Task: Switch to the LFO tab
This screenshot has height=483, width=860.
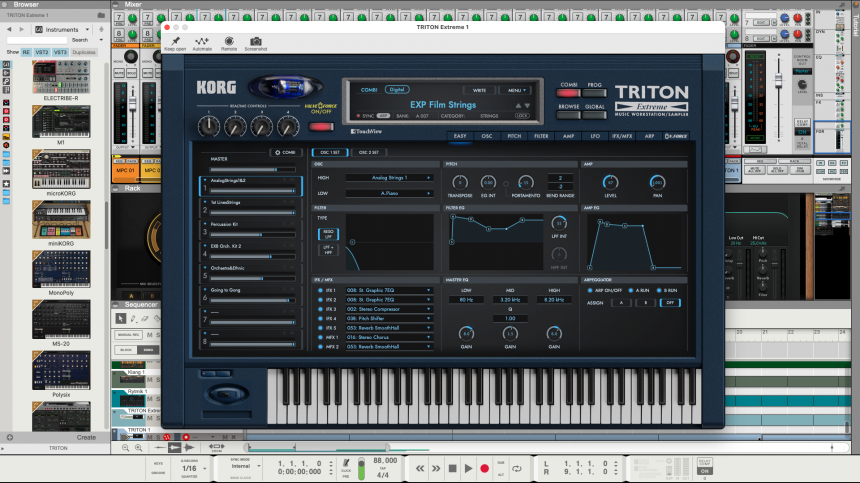Action: 595,136
